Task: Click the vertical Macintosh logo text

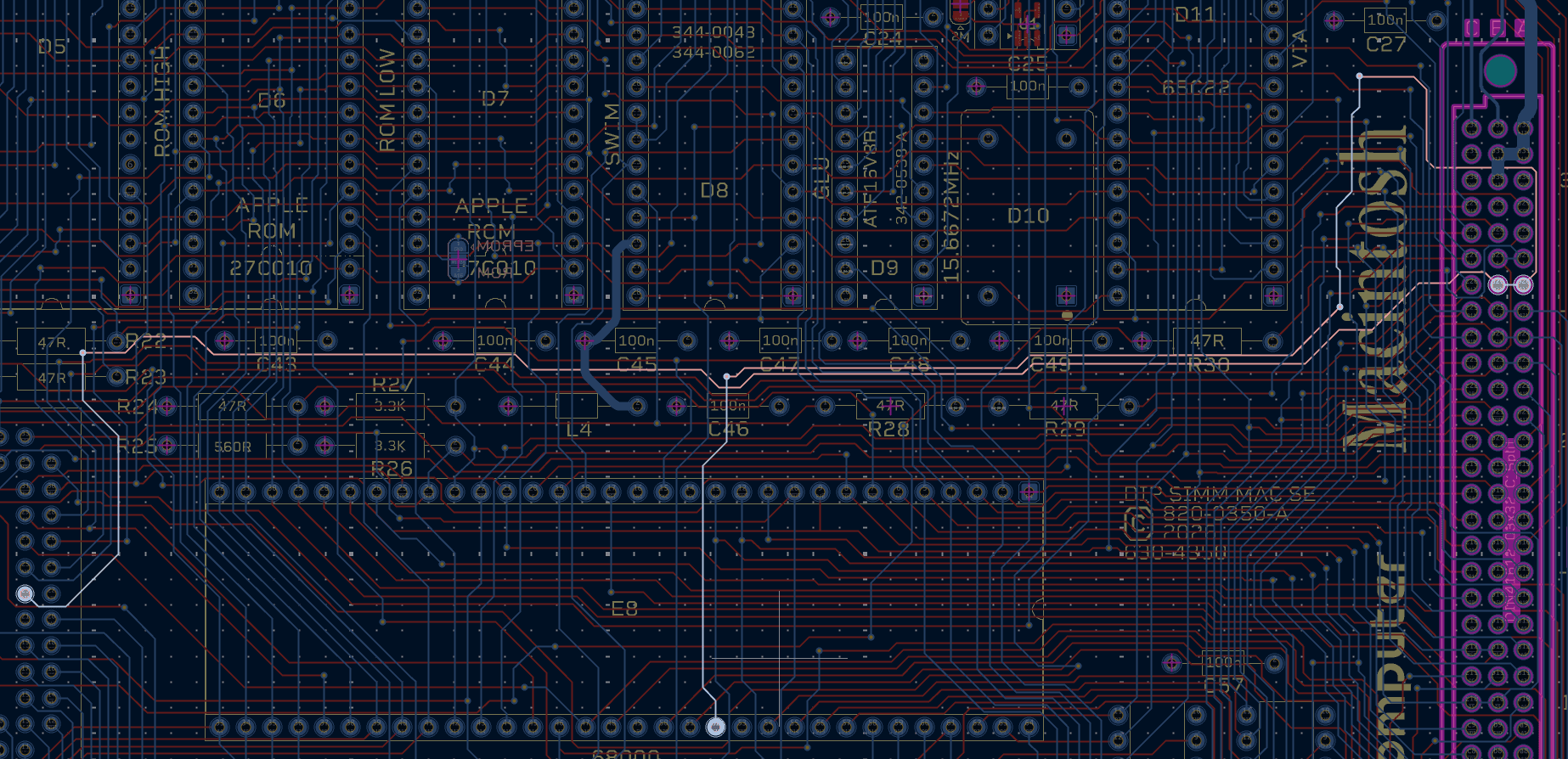Action: point(1374,289)
